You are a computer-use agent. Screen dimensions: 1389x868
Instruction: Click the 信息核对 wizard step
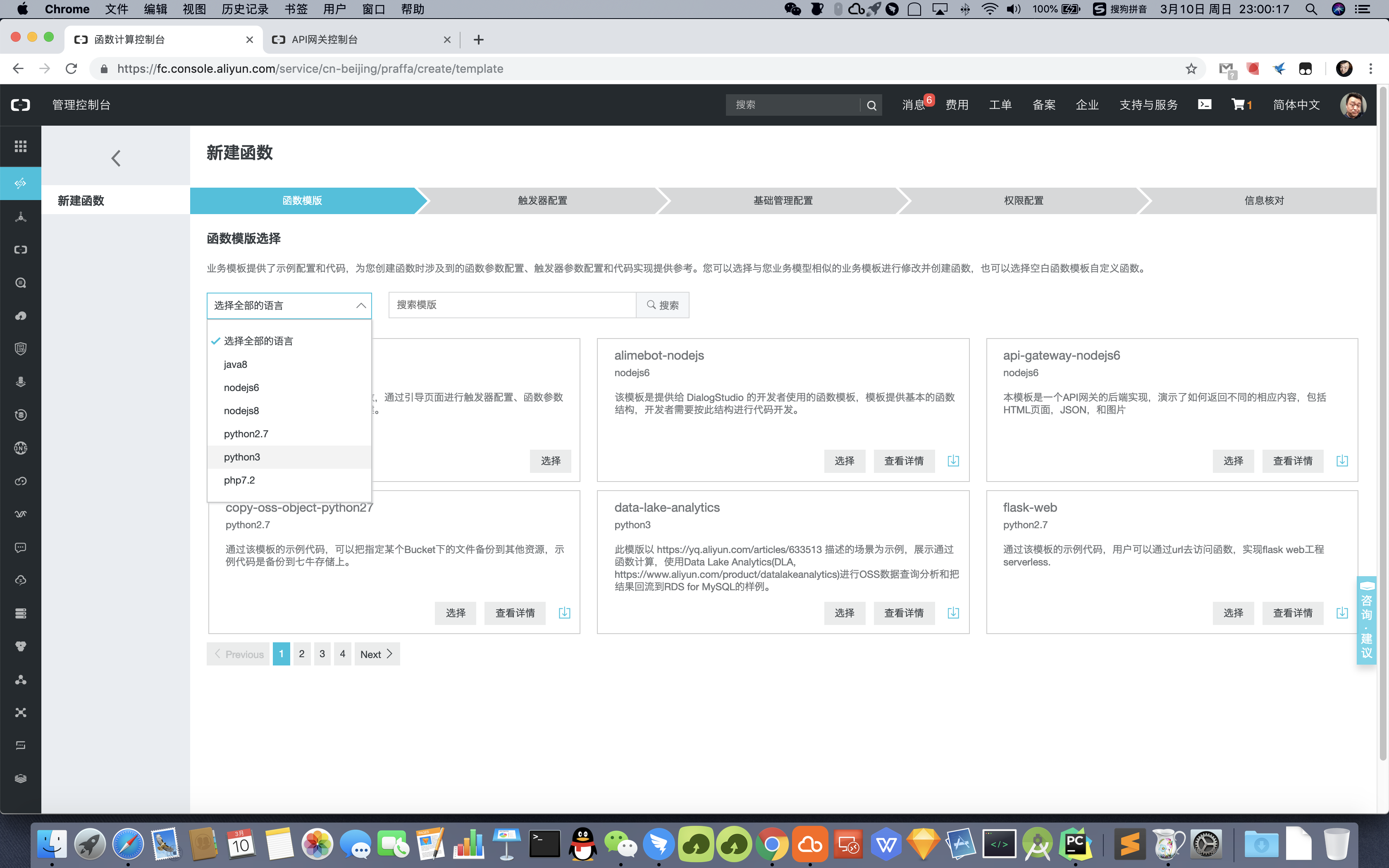(x=1264, y=200)
